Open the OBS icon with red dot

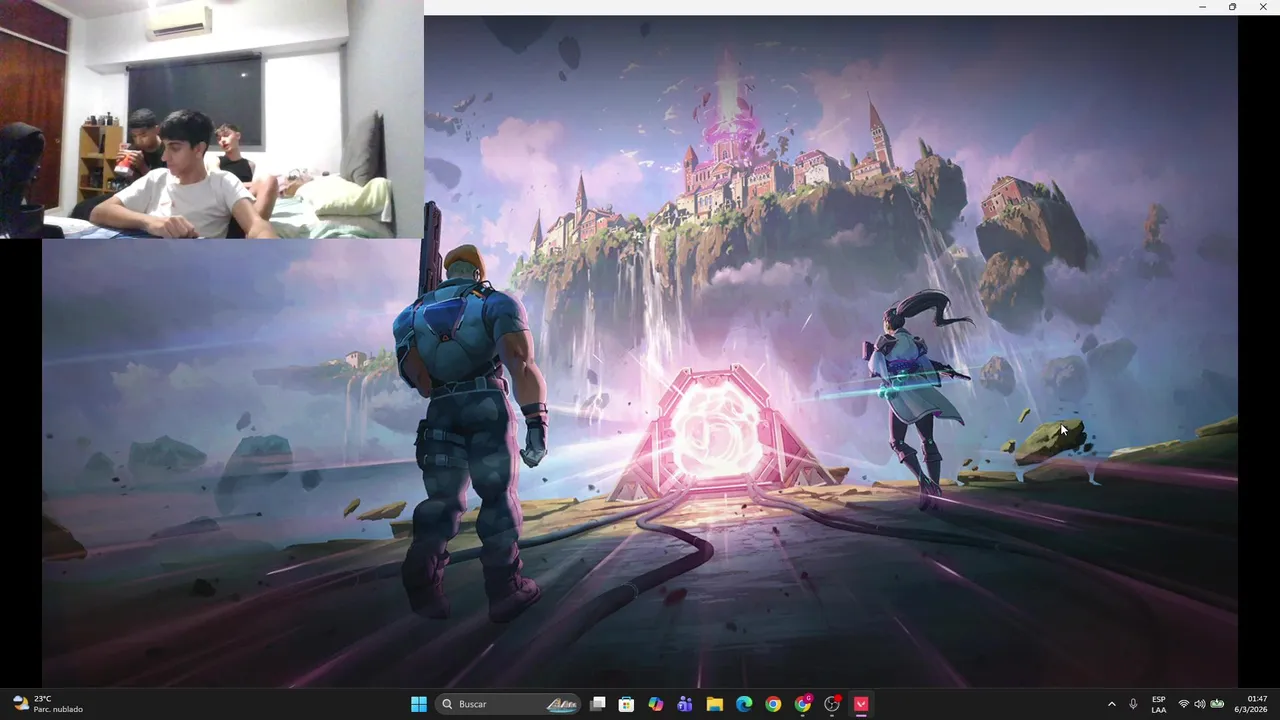point(832,704)
